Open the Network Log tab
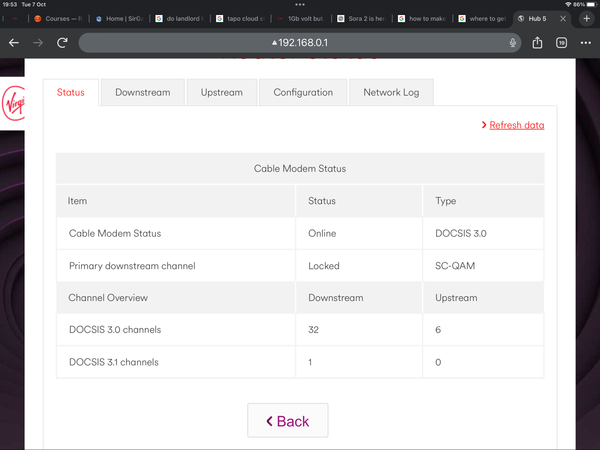 pos(391,92)
